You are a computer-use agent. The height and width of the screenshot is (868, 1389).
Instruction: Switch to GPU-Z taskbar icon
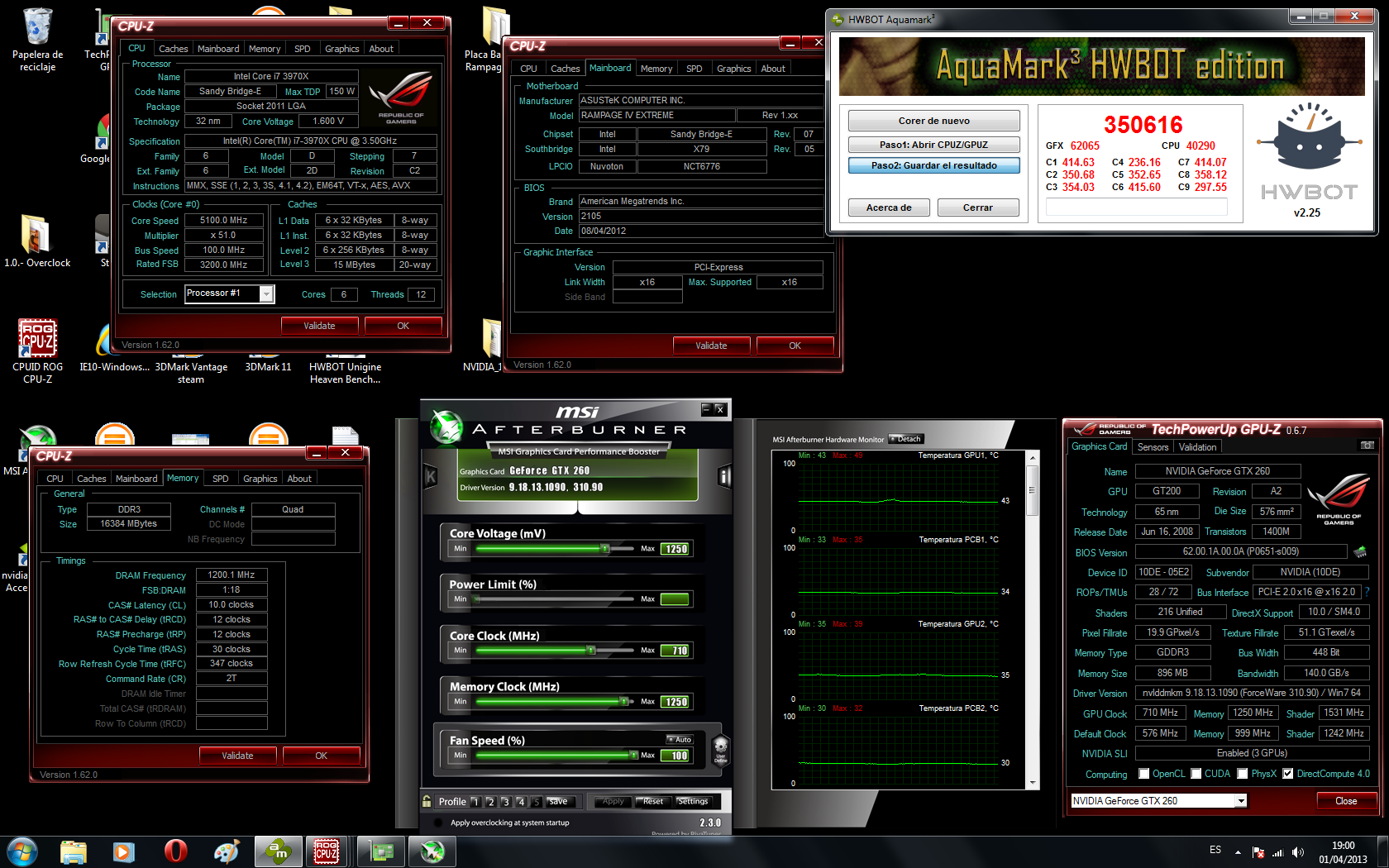pyautogui.click(x=381, y=851)
